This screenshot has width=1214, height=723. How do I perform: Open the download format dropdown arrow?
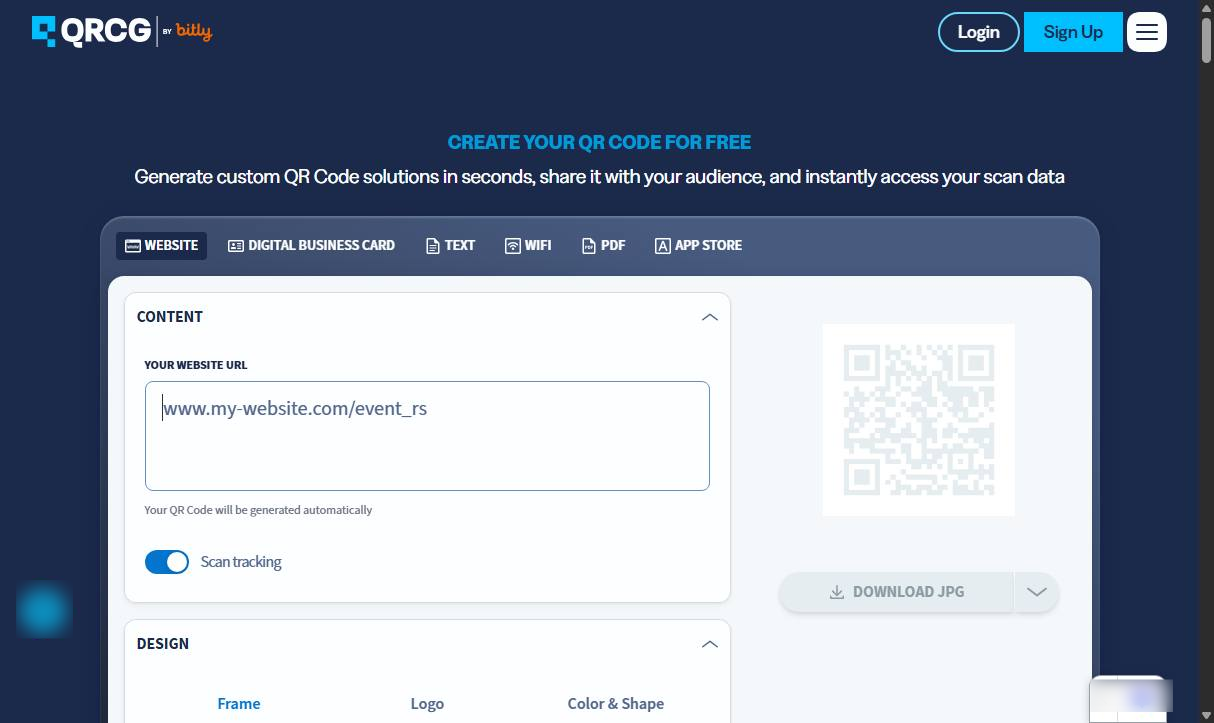1037,592
